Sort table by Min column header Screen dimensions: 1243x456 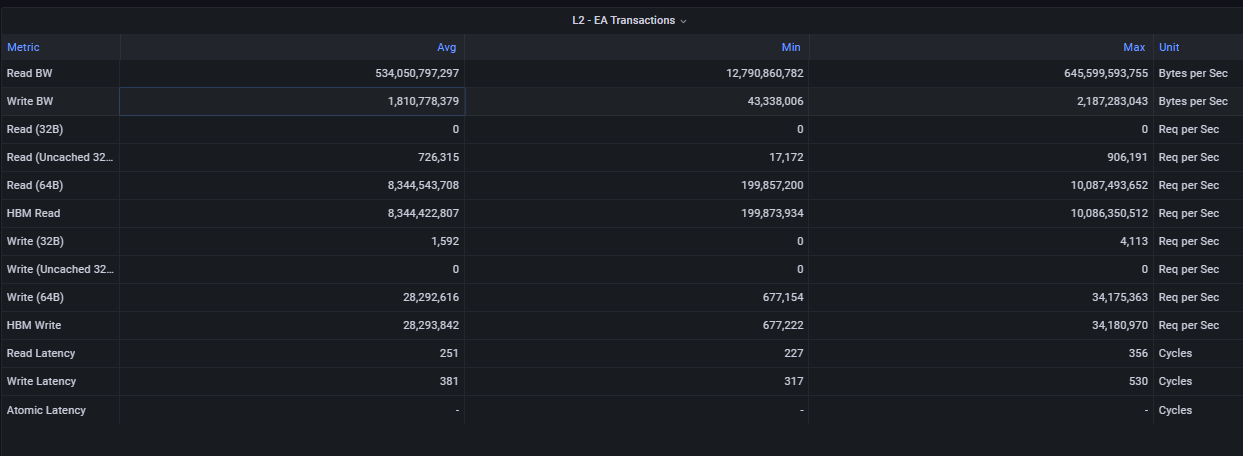[791, 47]
